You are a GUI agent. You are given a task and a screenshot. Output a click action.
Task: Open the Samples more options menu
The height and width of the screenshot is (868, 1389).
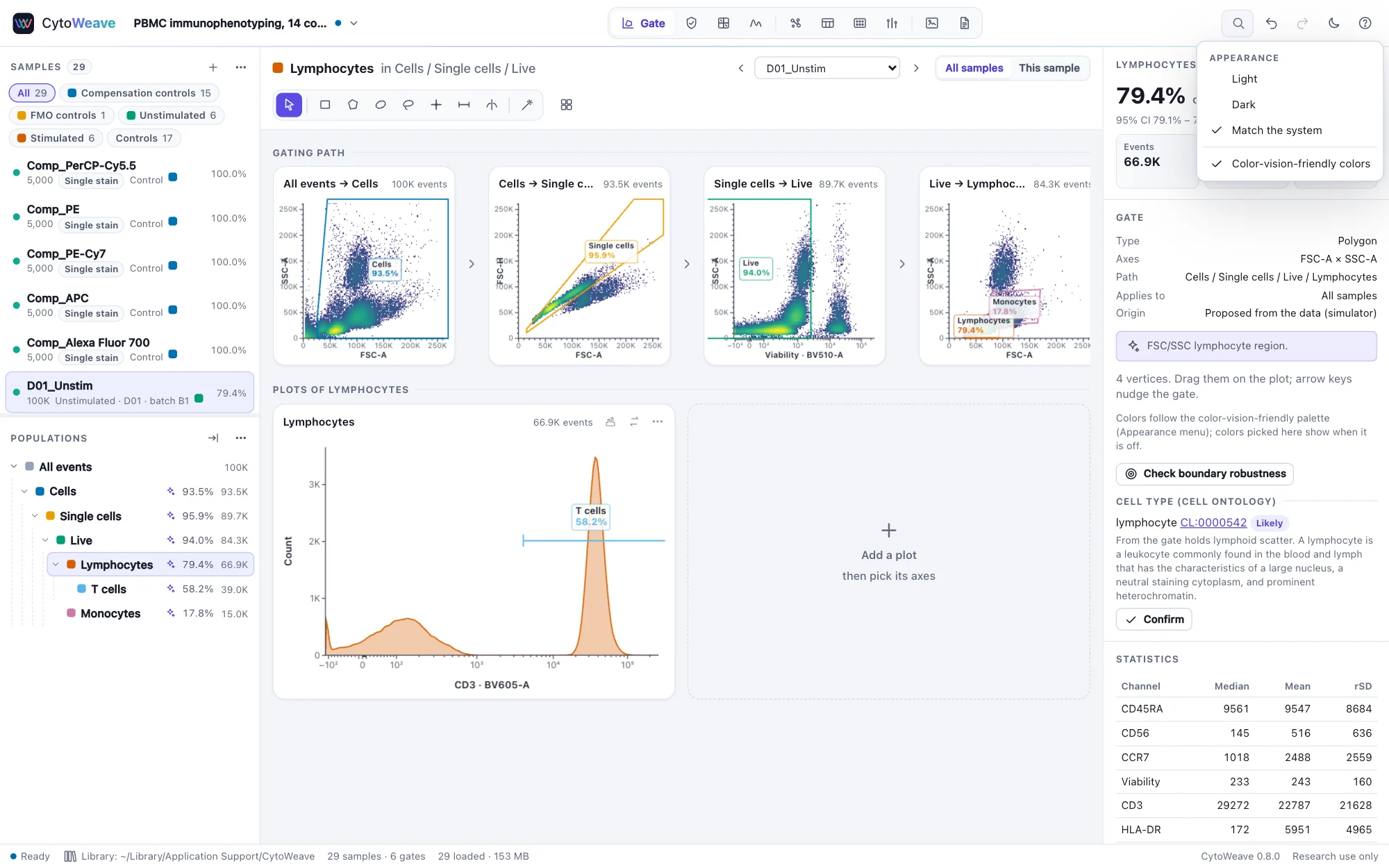pos(241,67)
